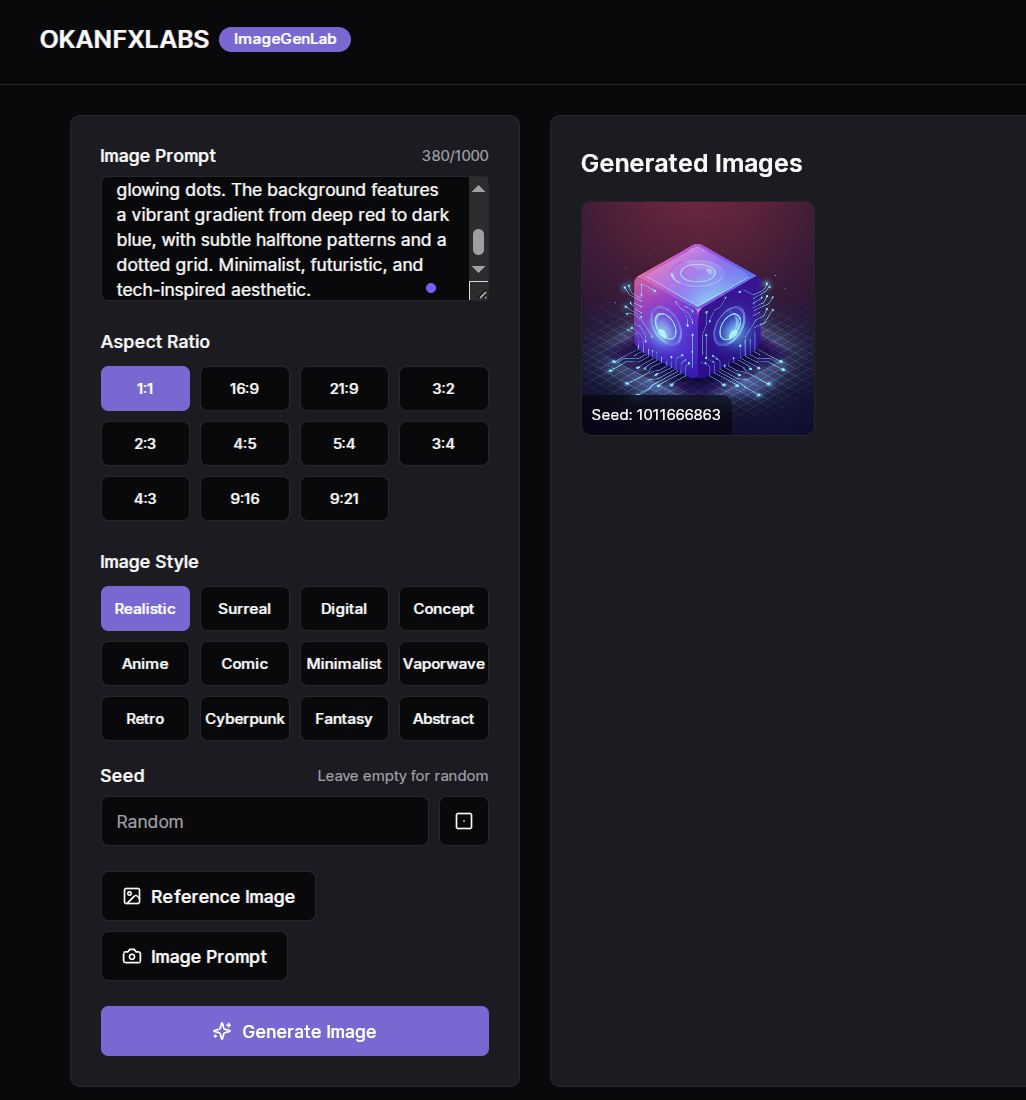
Task: Choose the Anime image style
Action: pyautogui.click(x=145, y=663)
